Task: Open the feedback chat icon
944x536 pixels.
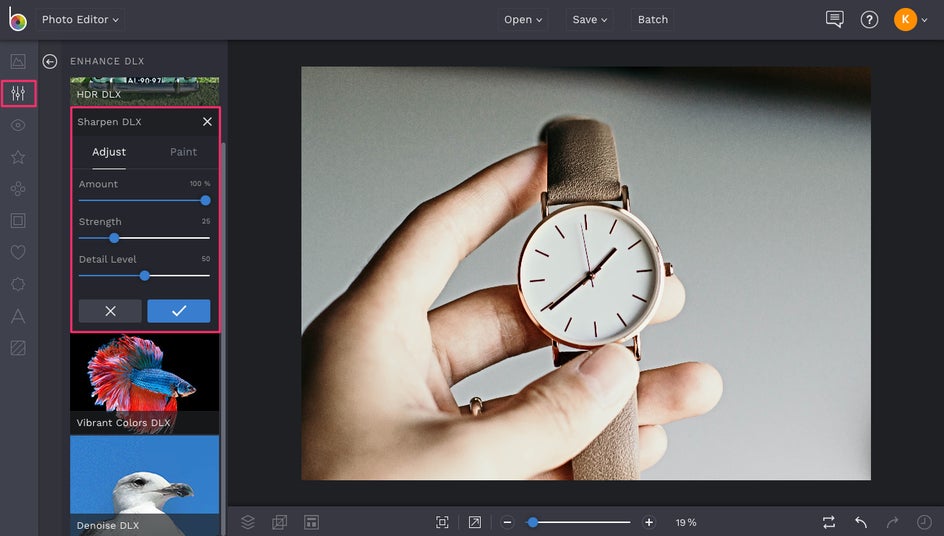Action: (834, 19)
